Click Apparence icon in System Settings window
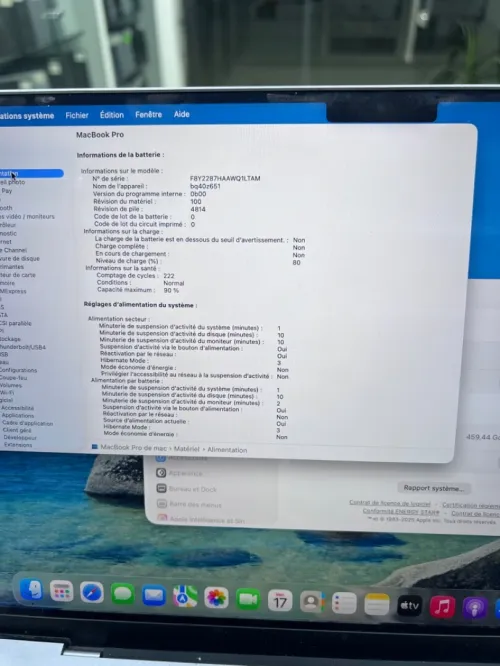The image size is (500, 666). (x=161, y=473)
